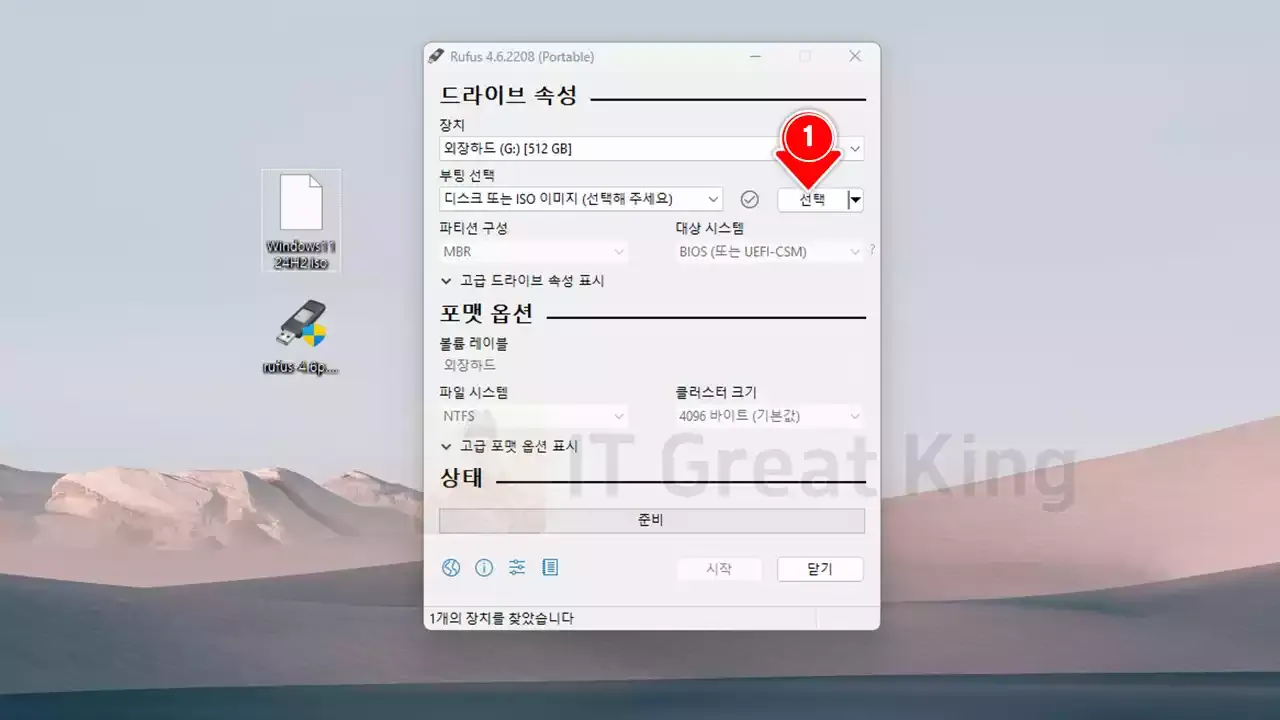Open the arrow beside the 선택 button
This screenshot has height=720, width=1280.
pos(855,199)
